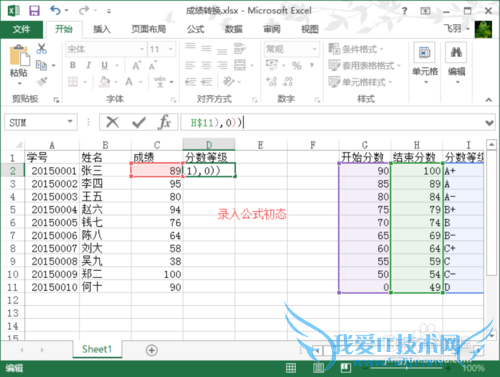Viewport: 500px width, 377px height.
Task: Switch to the 视图 View tab
Action: click(x=310, y=29)
